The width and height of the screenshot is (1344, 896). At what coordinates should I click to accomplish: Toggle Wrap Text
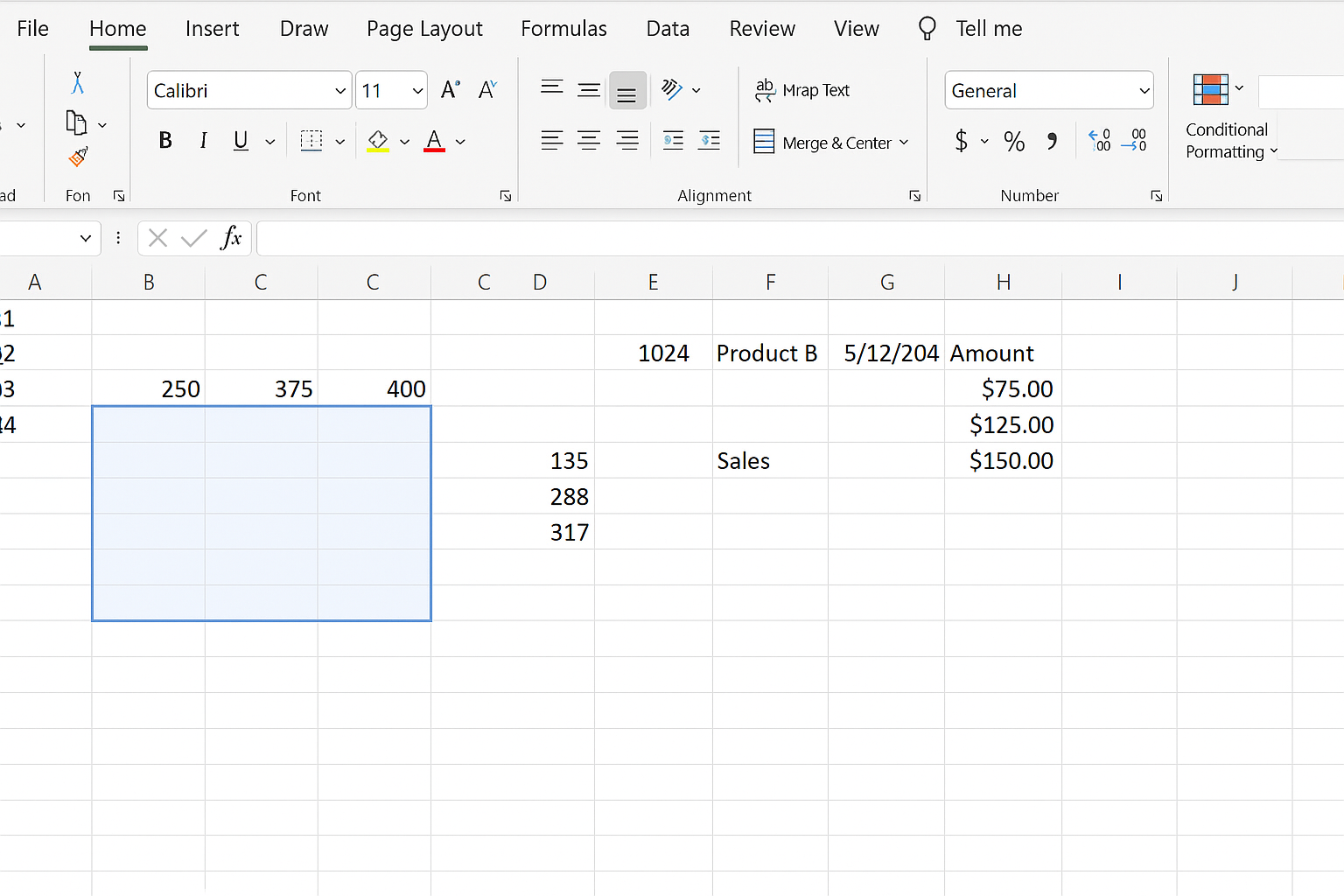tap(802, 90)
